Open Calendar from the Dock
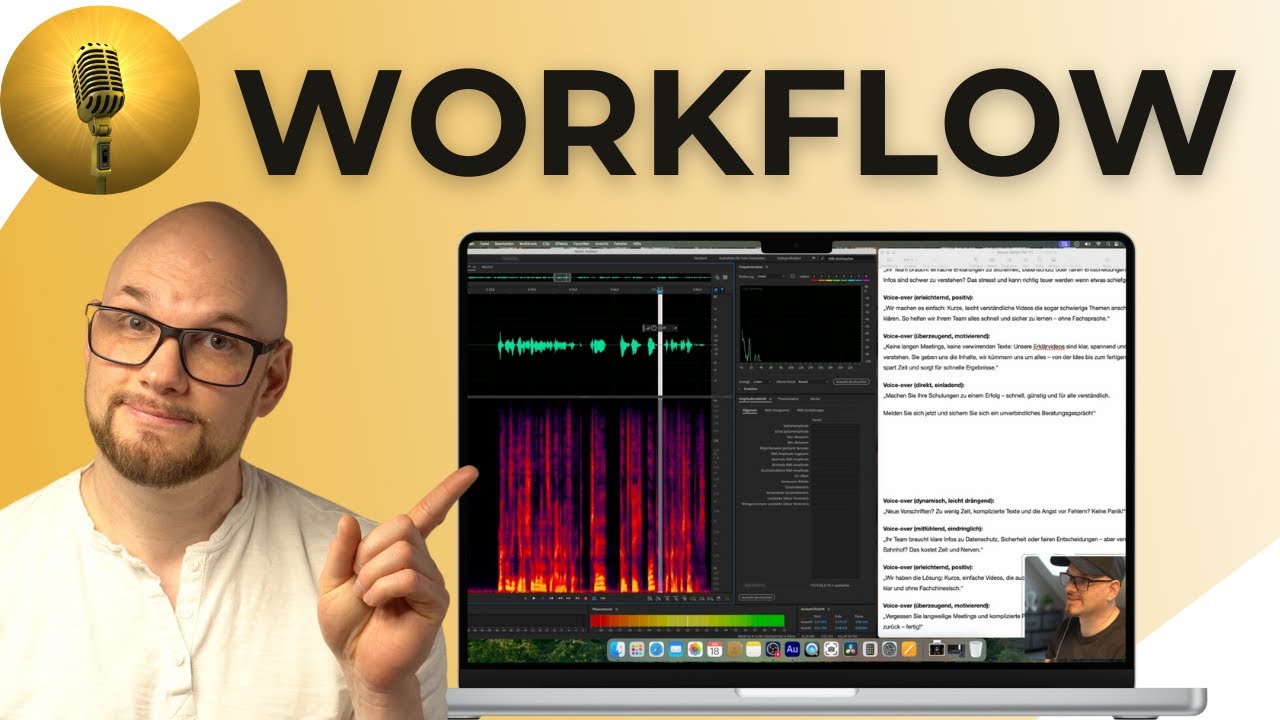Screen dimensions: 1280x720 coord(715,649)
